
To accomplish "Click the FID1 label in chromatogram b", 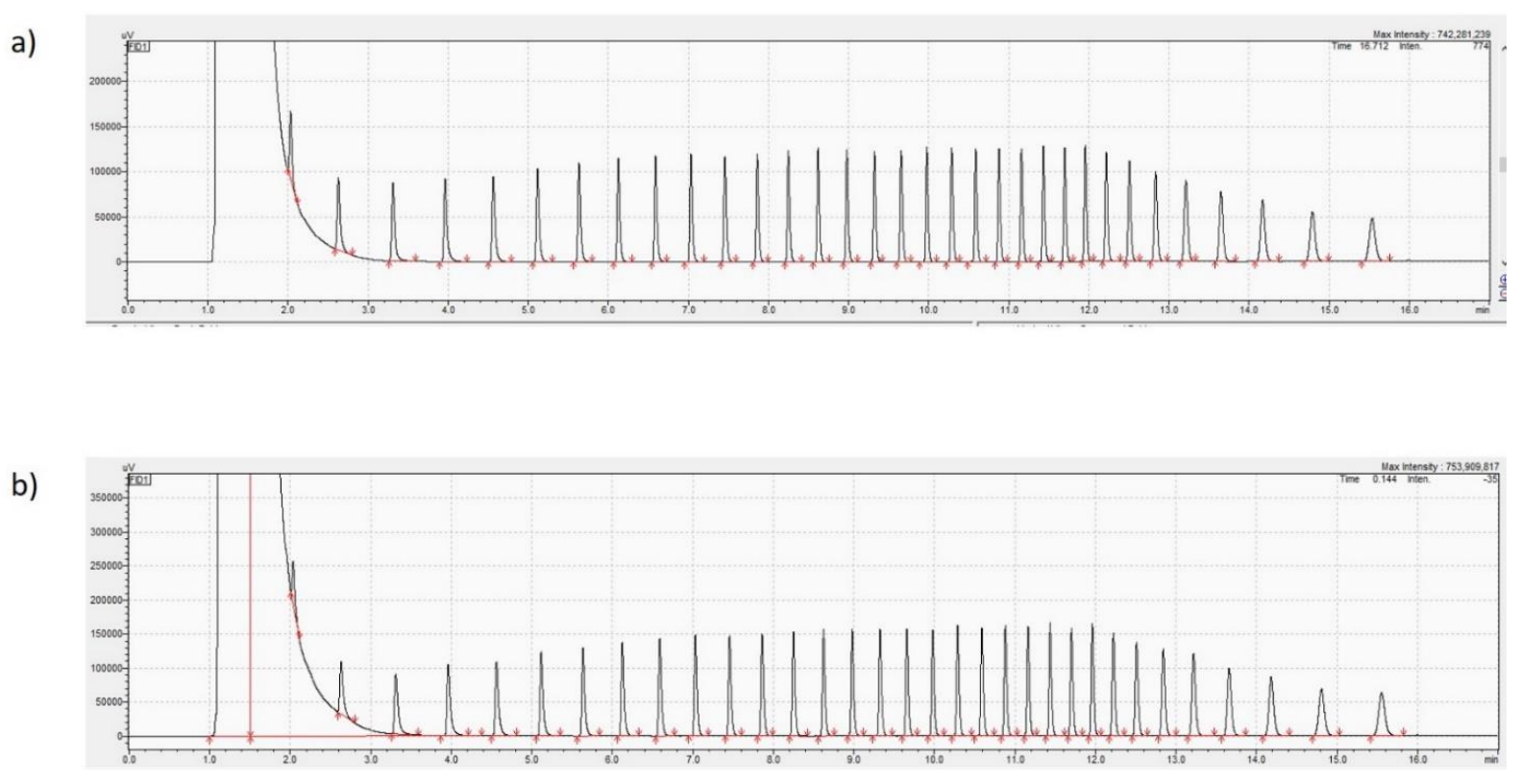I will tap(139, 478).
